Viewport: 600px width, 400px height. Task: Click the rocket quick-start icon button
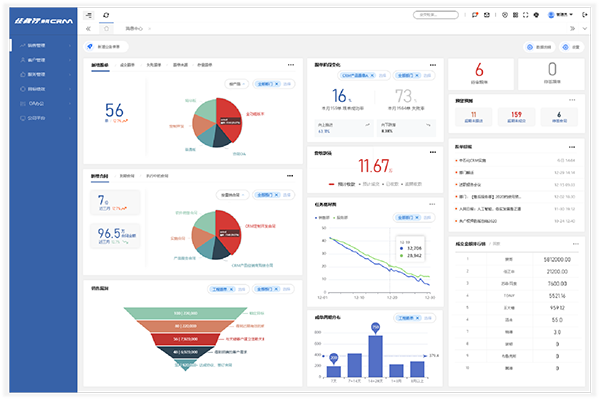tap(91, 46)
